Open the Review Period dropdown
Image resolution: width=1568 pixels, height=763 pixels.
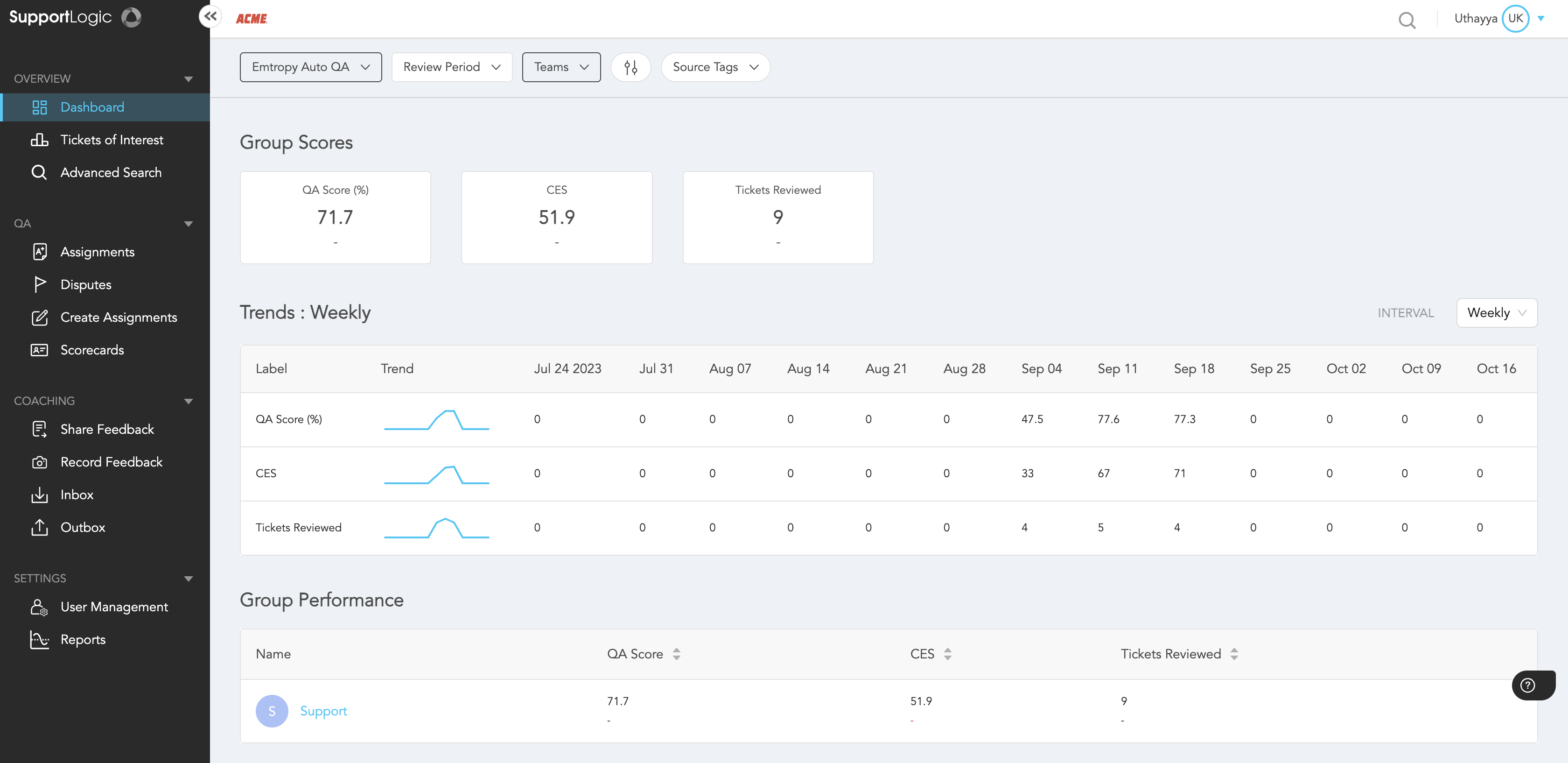[x=452, y=67]
